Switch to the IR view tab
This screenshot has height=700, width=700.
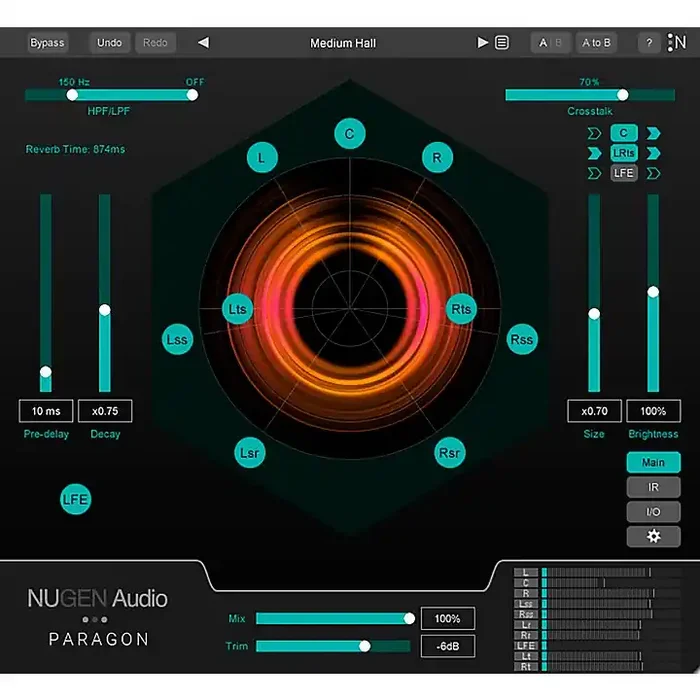[x=654, y=487]
